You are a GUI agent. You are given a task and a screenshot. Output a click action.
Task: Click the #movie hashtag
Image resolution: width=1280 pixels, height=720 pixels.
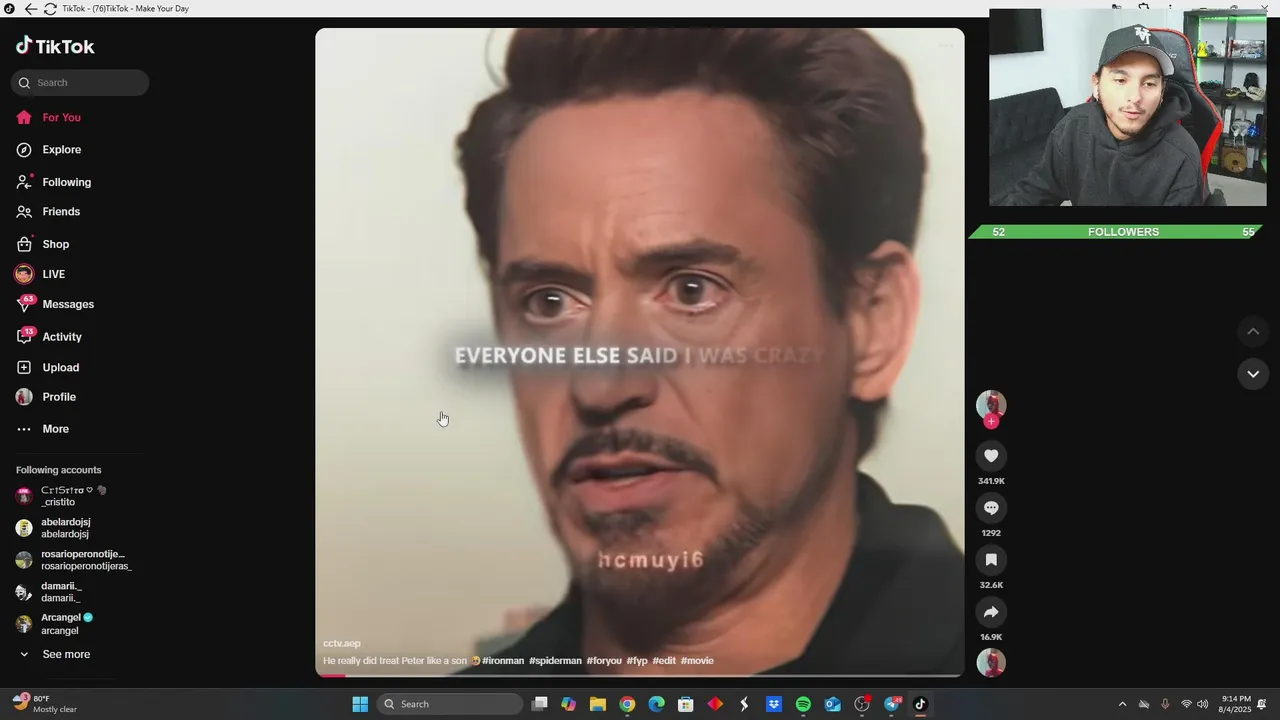pos(697,661)
